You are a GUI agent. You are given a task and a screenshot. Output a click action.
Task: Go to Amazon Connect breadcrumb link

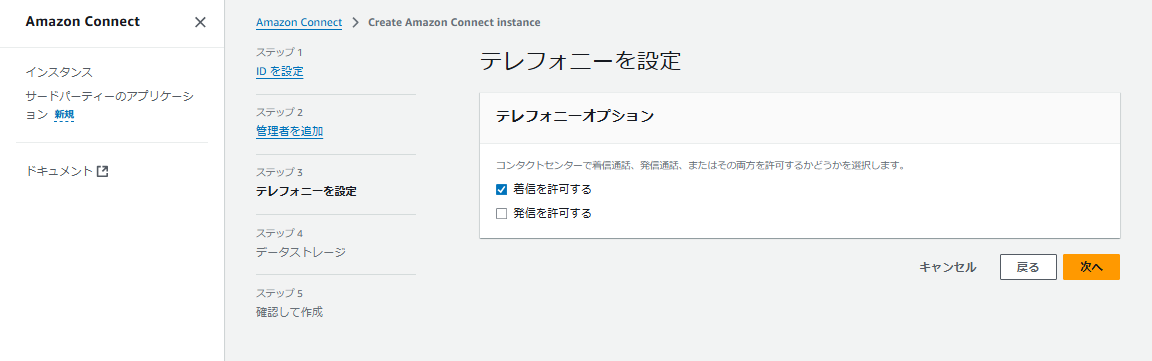(299, 22)
